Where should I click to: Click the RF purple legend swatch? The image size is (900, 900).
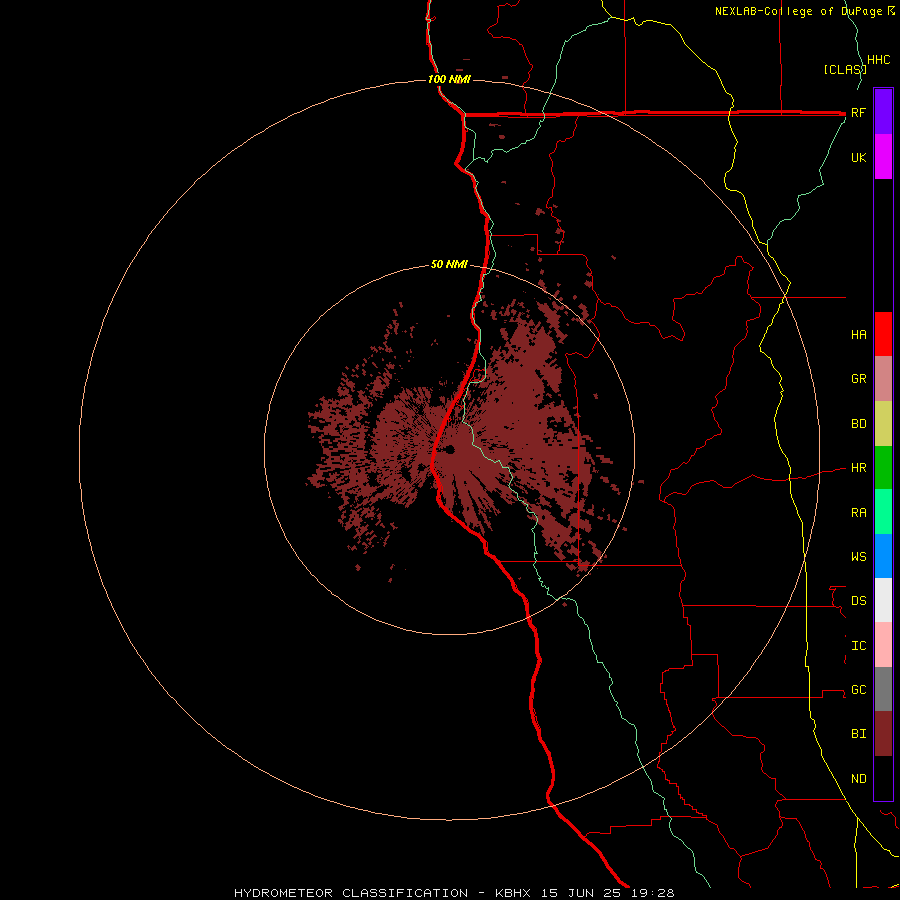click(x=883, y=111)
